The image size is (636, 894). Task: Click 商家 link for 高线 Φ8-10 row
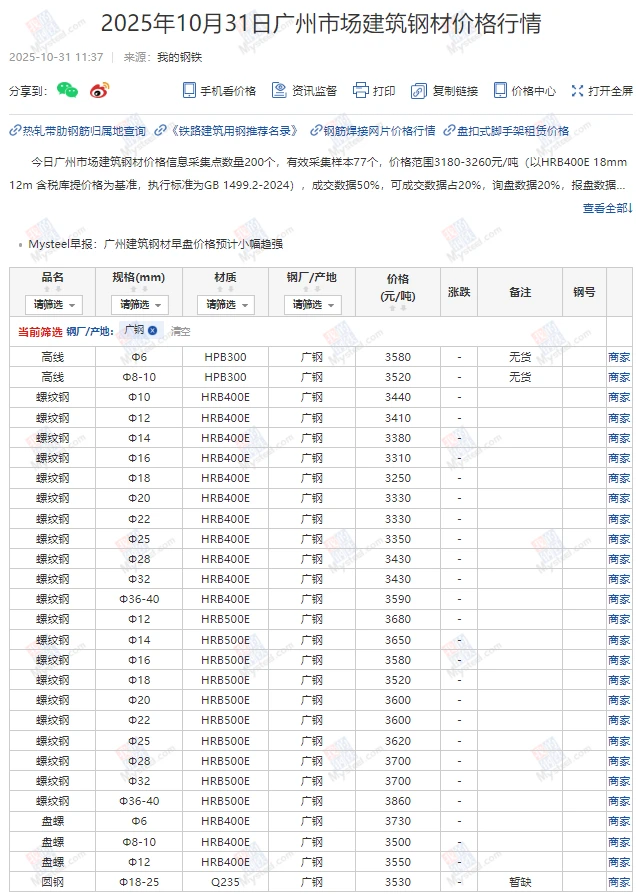(x=619, y=377)
